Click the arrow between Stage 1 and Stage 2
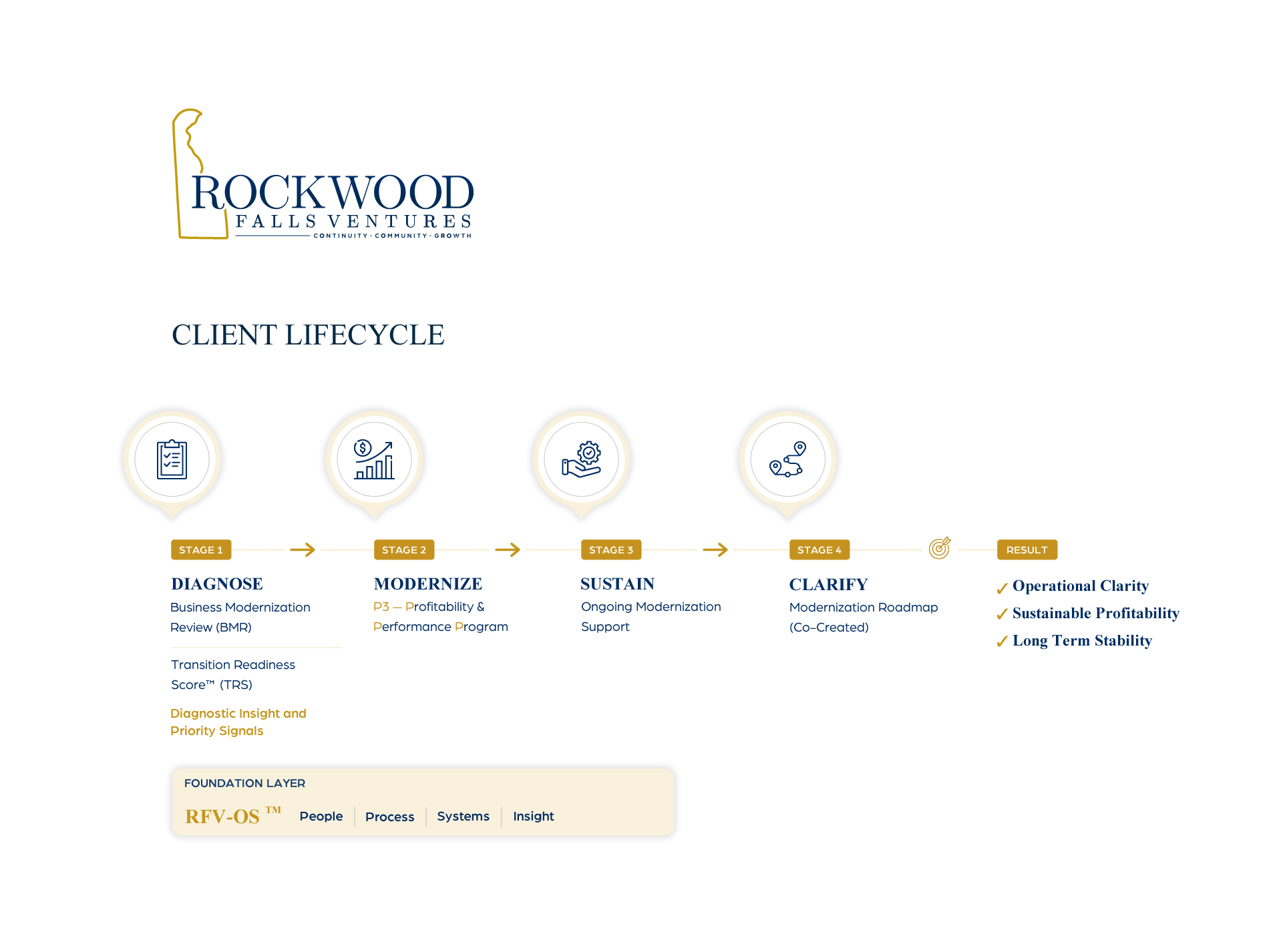 pyautogui.click(x=304, y=550)
